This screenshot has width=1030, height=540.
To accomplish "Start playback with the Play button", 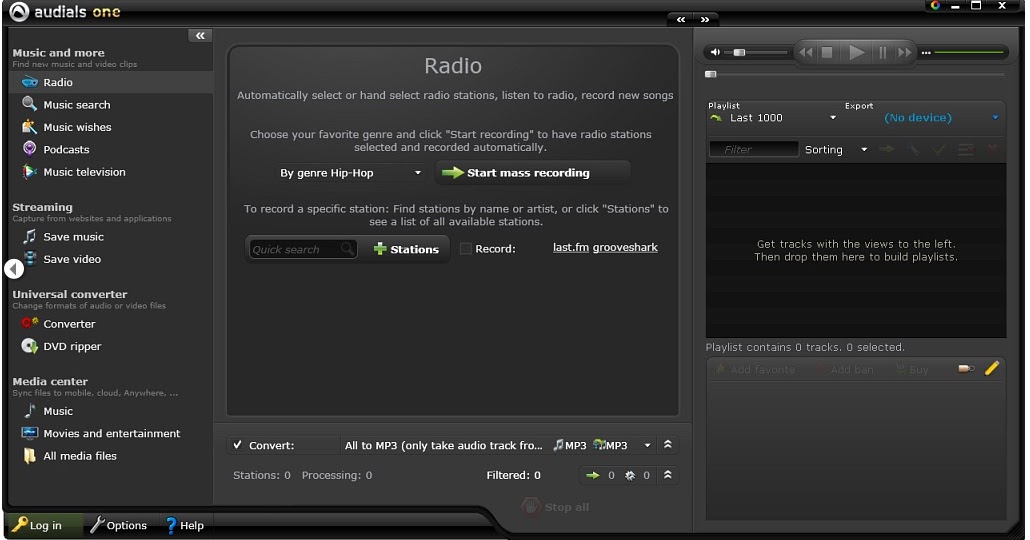I will (x=856, y=52).
